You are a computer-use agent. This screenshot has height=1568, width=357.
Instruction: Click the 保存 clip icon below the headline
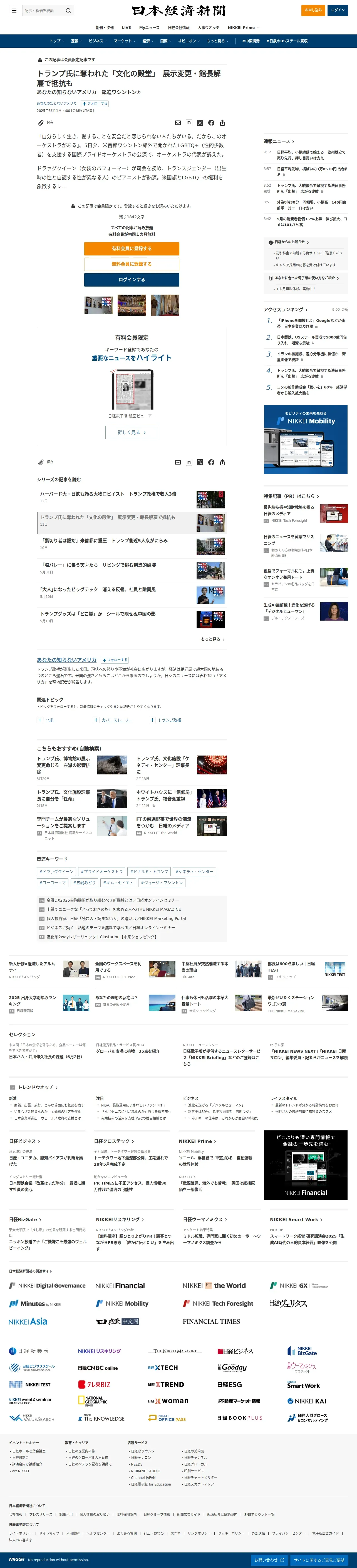41,123
